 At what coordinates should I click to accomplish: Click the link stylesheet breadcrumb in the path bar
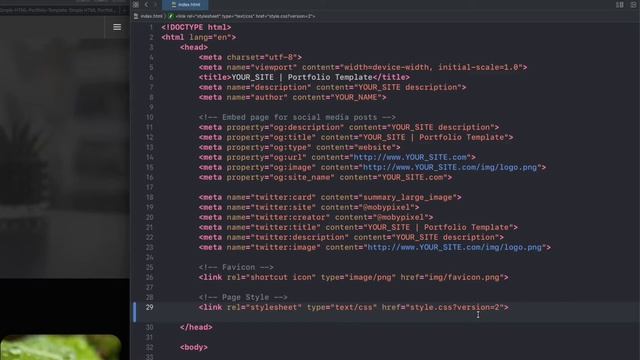click(242, 16)
